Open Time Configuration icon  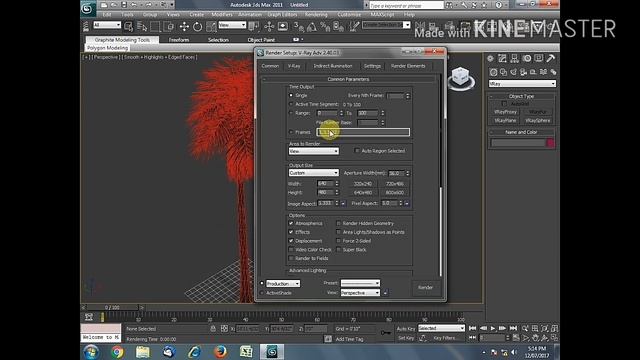[516, 338]
